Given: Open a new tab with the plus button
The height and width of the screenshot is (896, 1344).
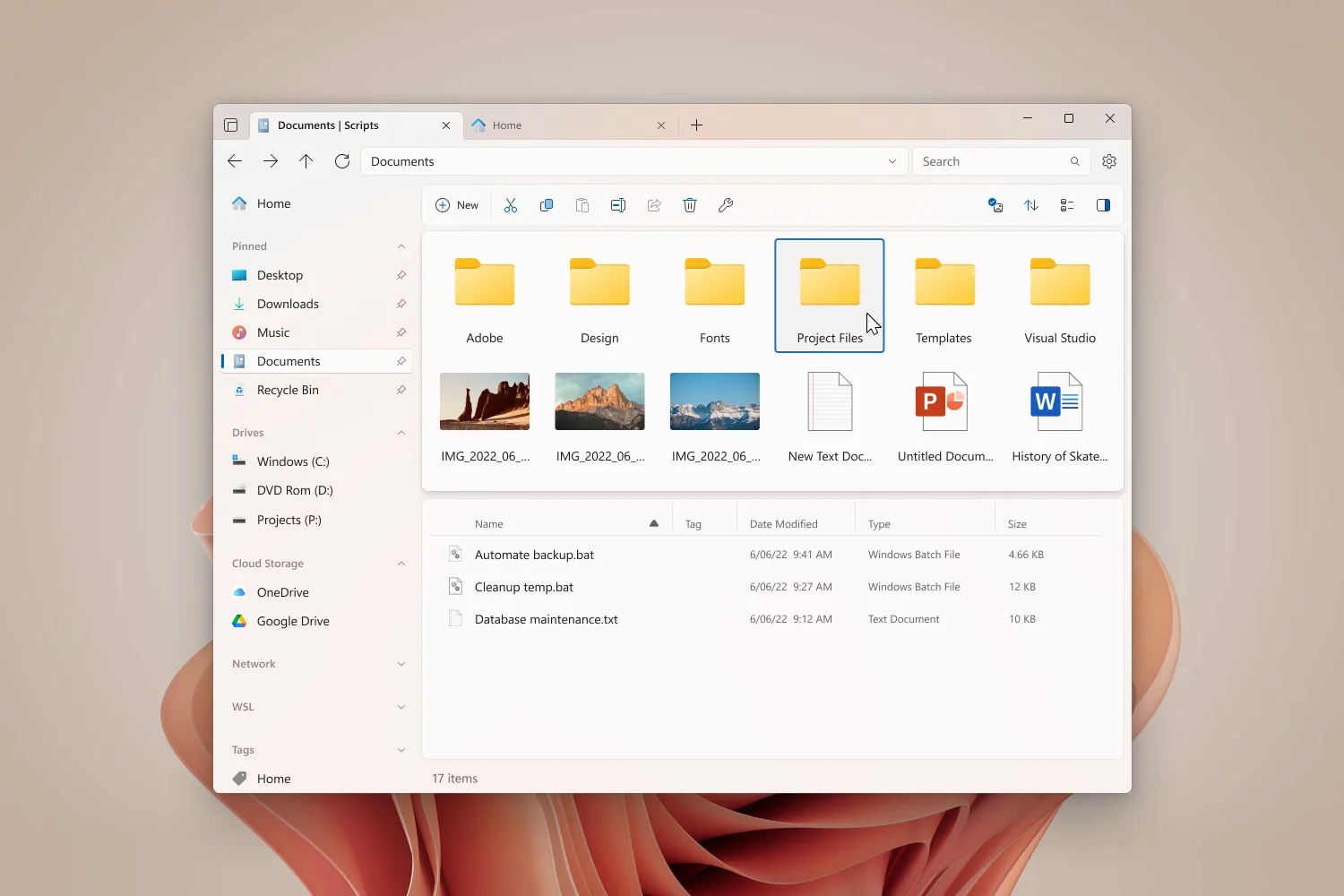Looking at the screenshot, I should click(697, 125).
